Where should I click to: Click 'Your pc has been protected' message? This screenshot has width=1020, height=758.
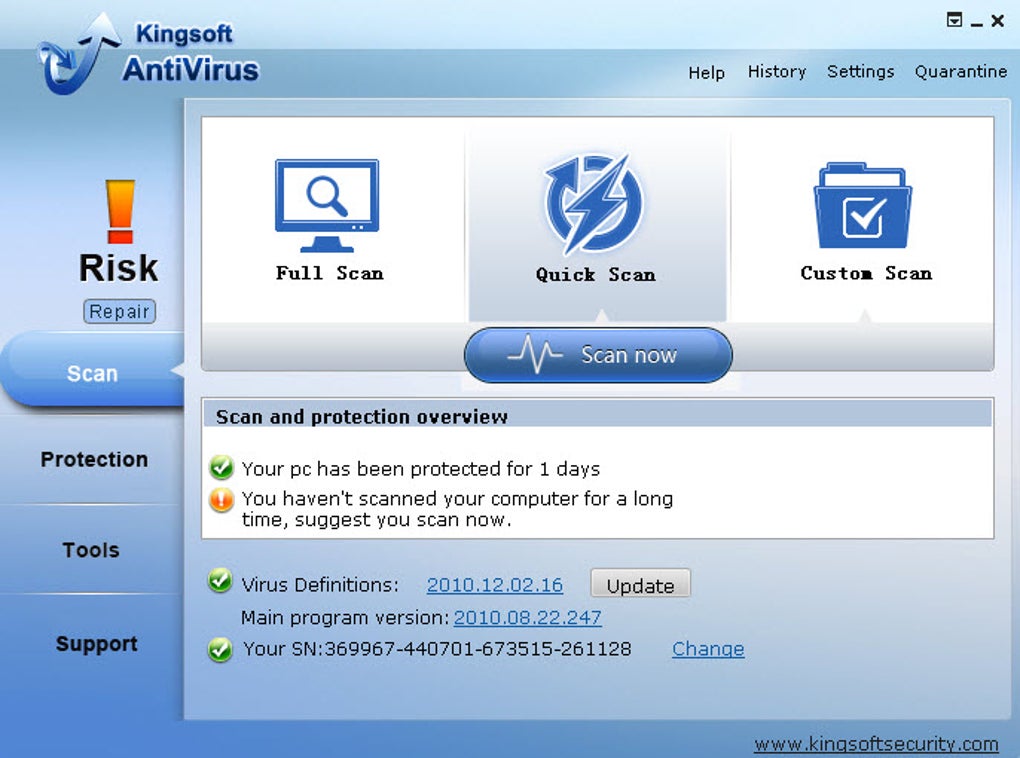pyautogui.click(x=421, y=468)
